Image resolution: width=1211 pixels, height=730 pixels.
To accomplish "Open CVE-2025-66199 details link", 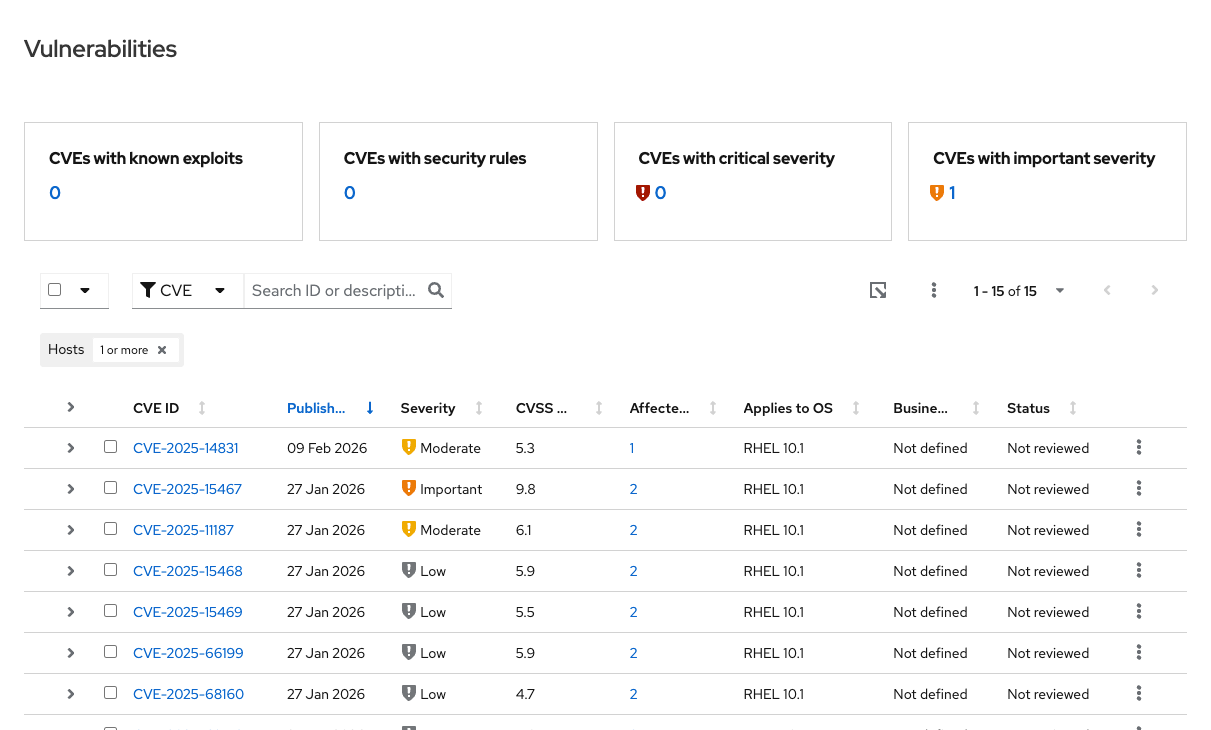I will click(188, 653).
